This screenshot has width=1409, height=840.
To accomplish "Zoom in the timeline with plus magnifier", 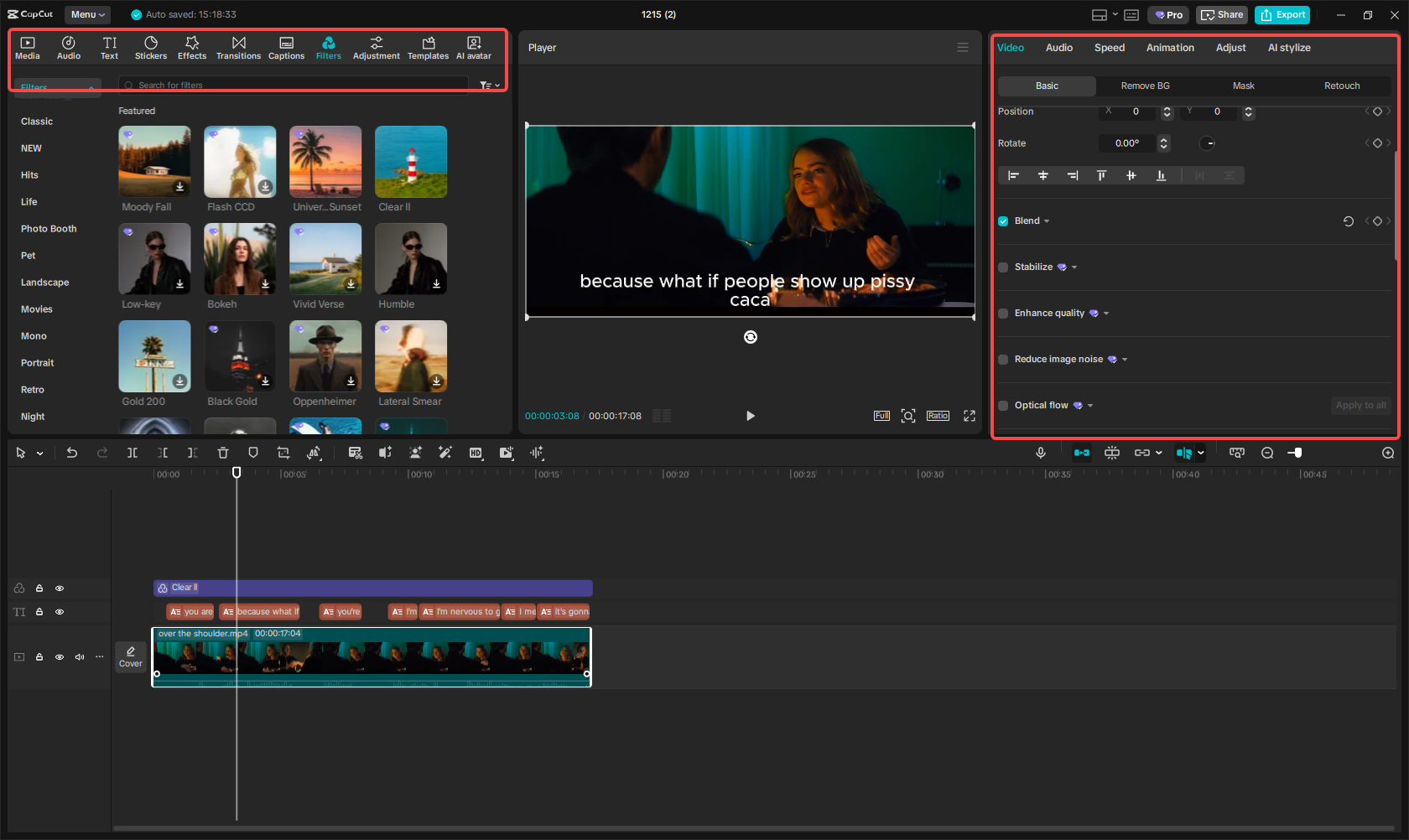I will [1388, 453].
